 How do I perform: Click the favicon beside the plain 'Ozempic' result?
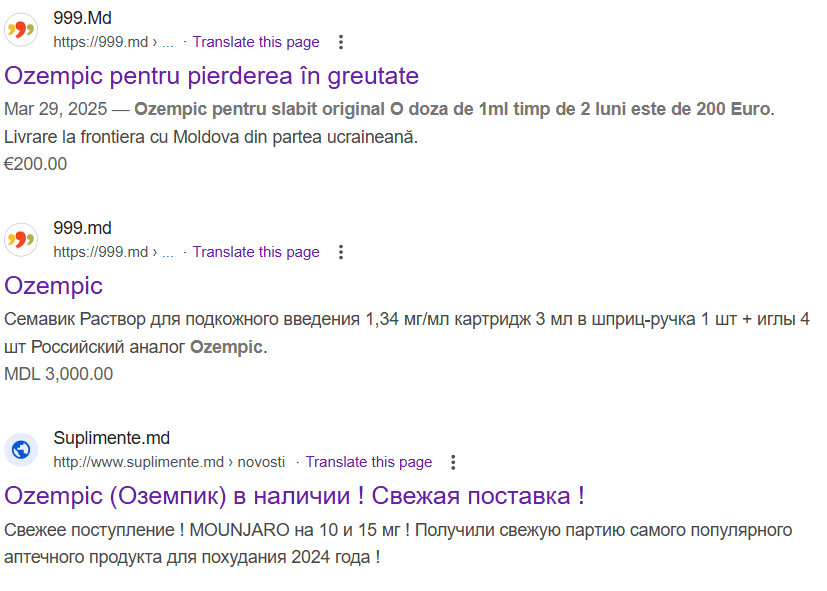click(x=21, y=240)
